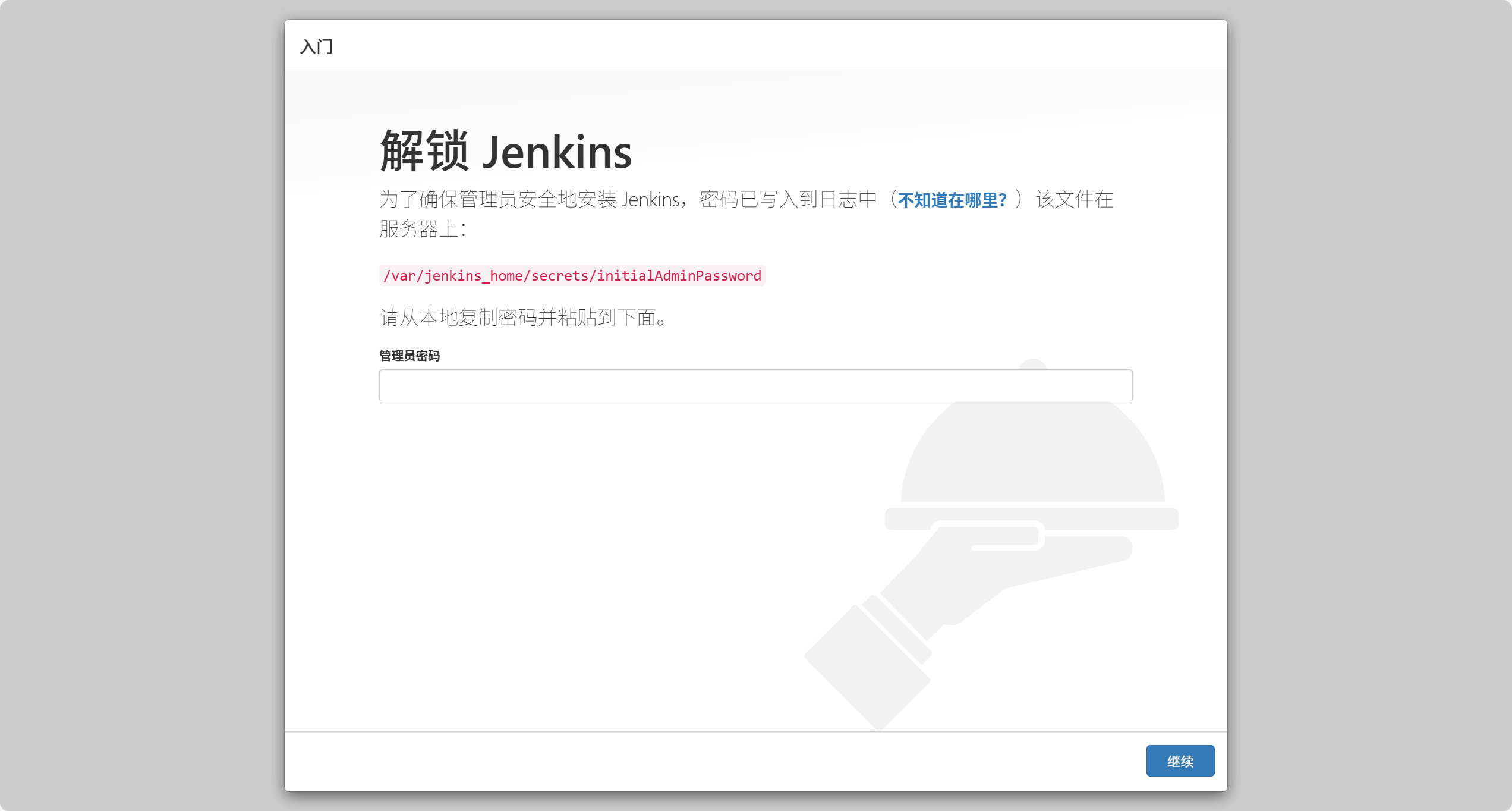Screen dimensions: 1512x811
Task: Open the 不知道在哪里? help link
Action: coord(952,200)
